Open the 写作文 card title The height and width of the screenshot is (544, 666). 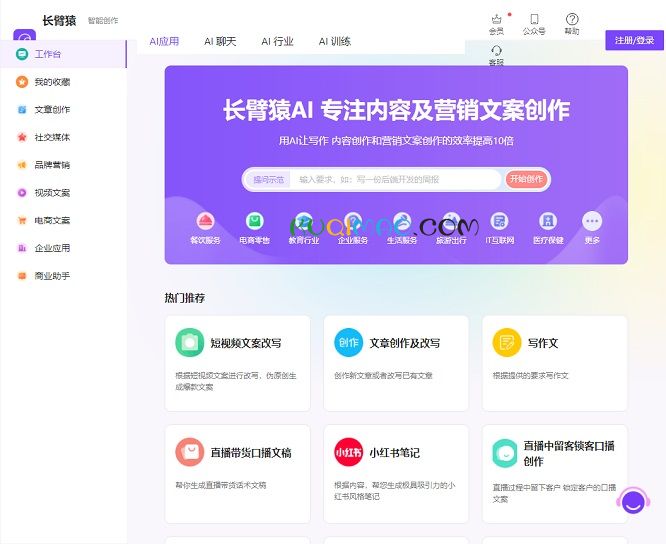(543, 343)
